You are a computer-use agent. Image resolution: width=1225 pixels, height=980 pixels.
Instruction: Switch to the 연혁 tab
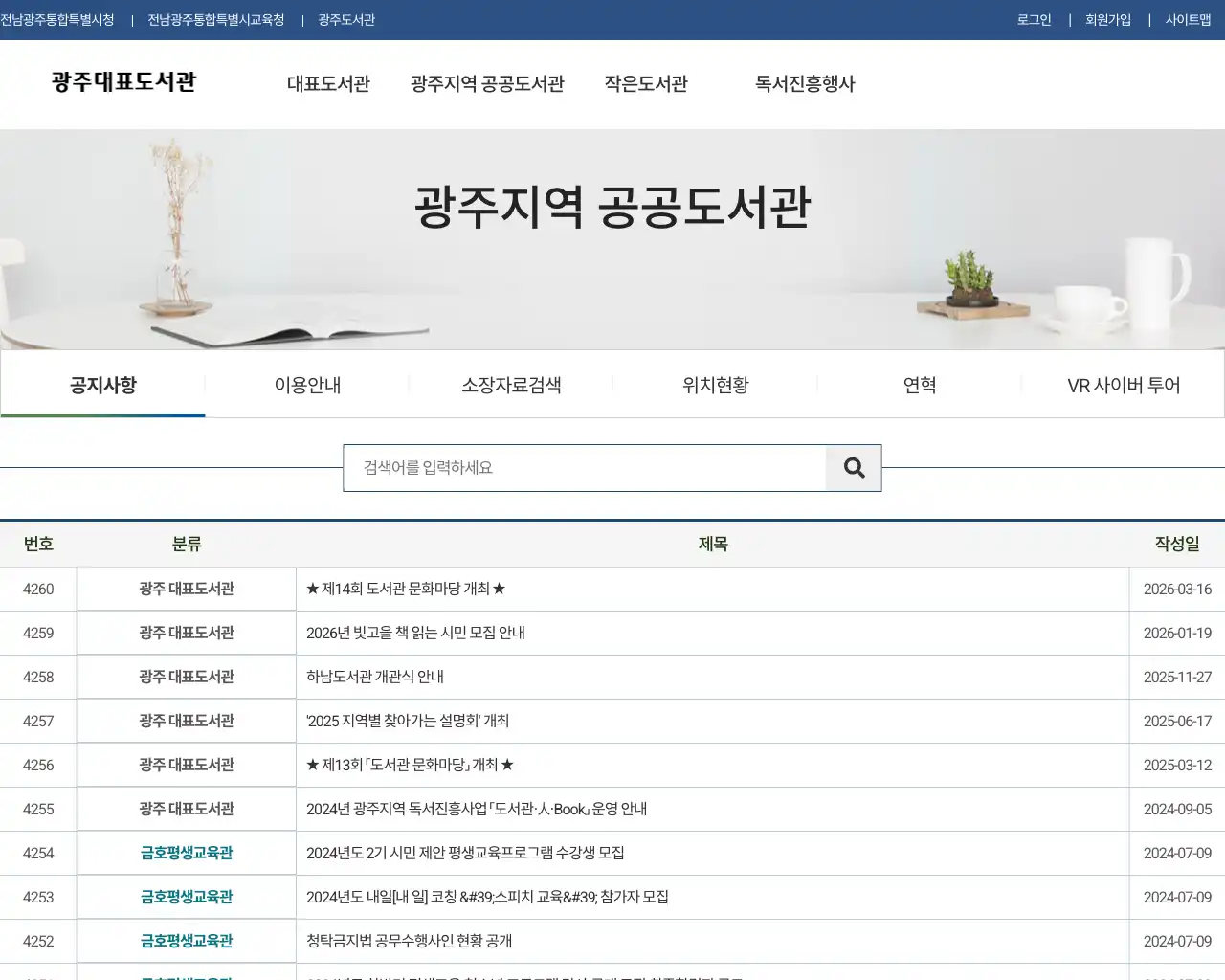(920, 385)
